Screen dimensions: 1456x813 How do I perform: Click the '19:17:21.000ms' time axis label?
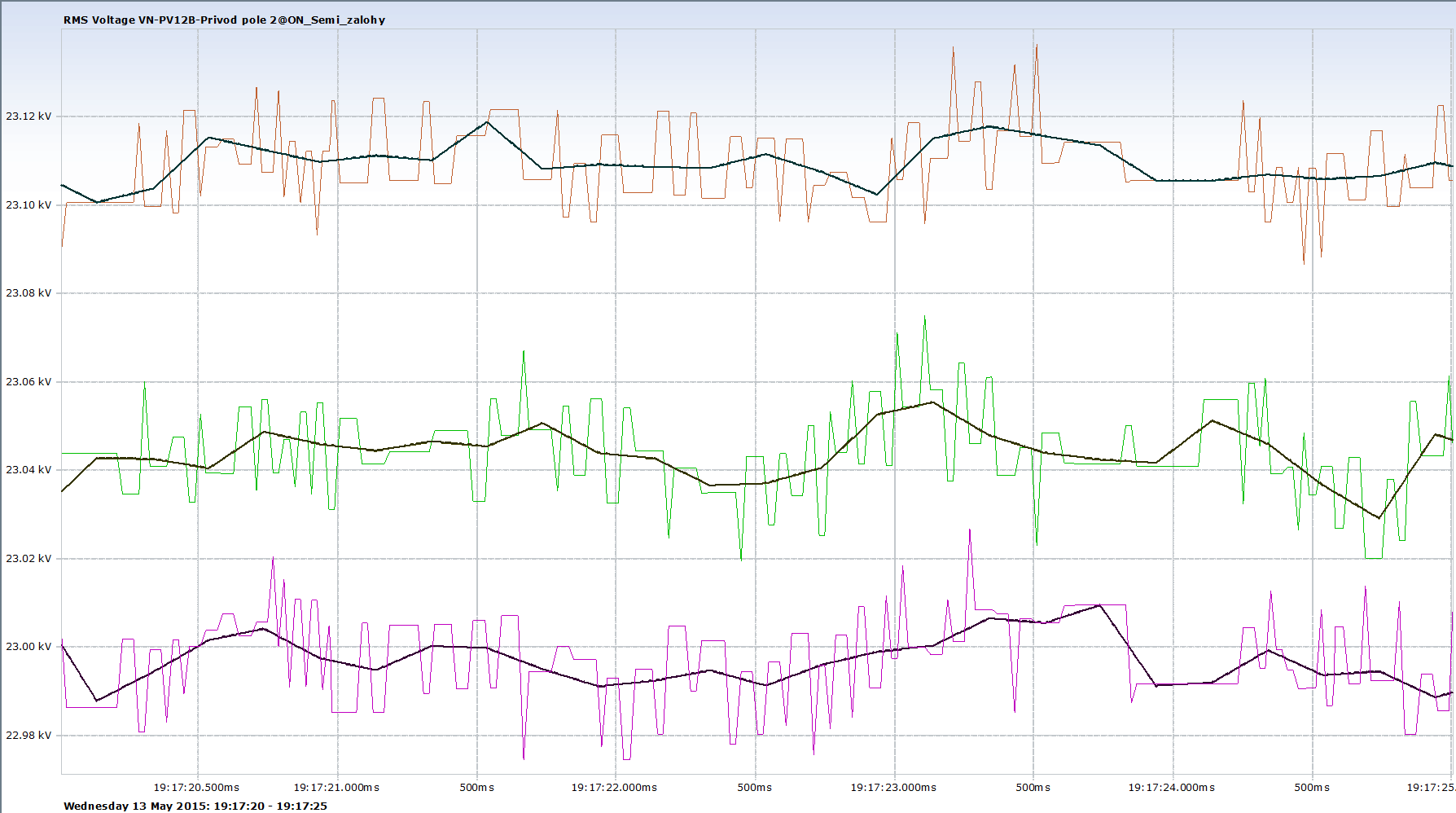[336, 788]
